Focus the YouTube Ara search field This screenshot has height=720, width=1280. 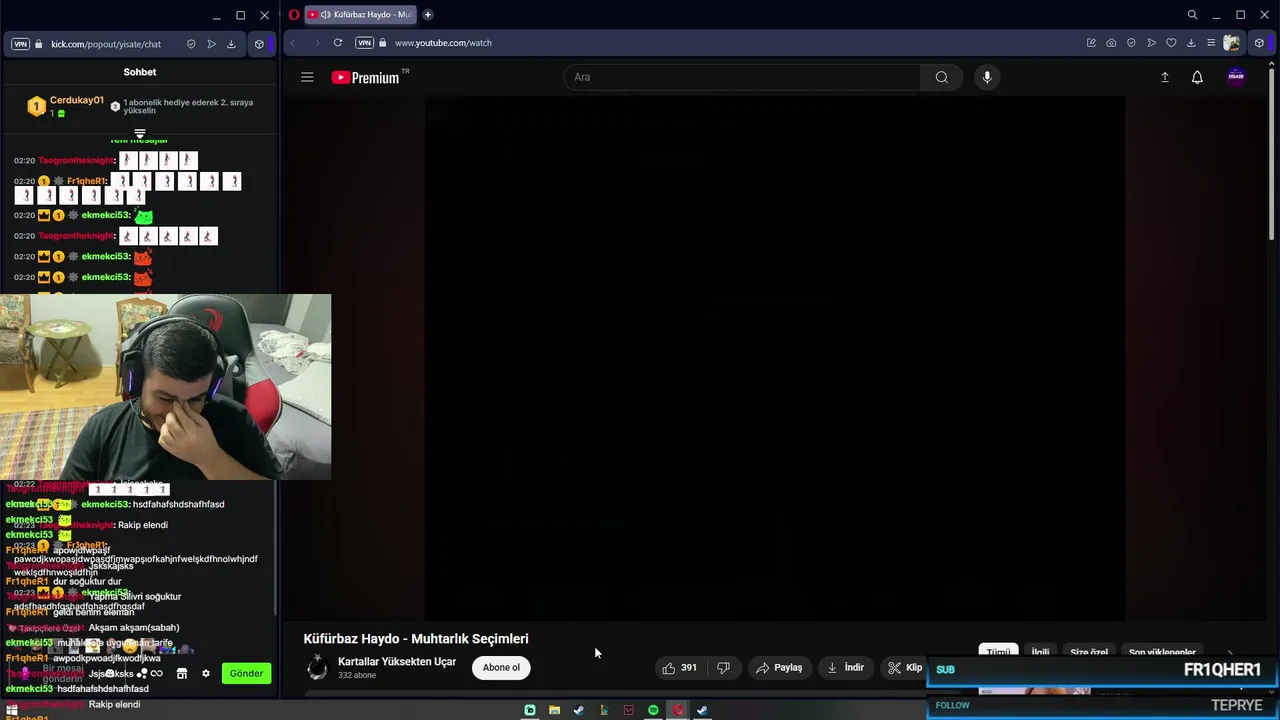click(x=742, y=77)
